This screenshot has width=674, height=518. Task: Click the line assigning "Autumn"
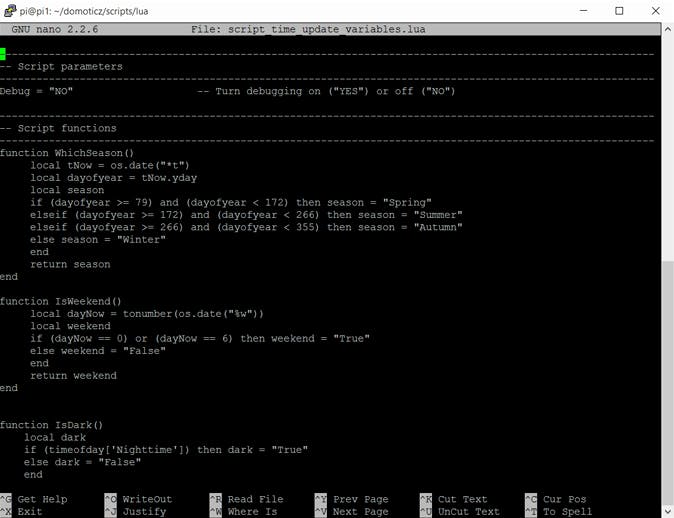point(246,227)
